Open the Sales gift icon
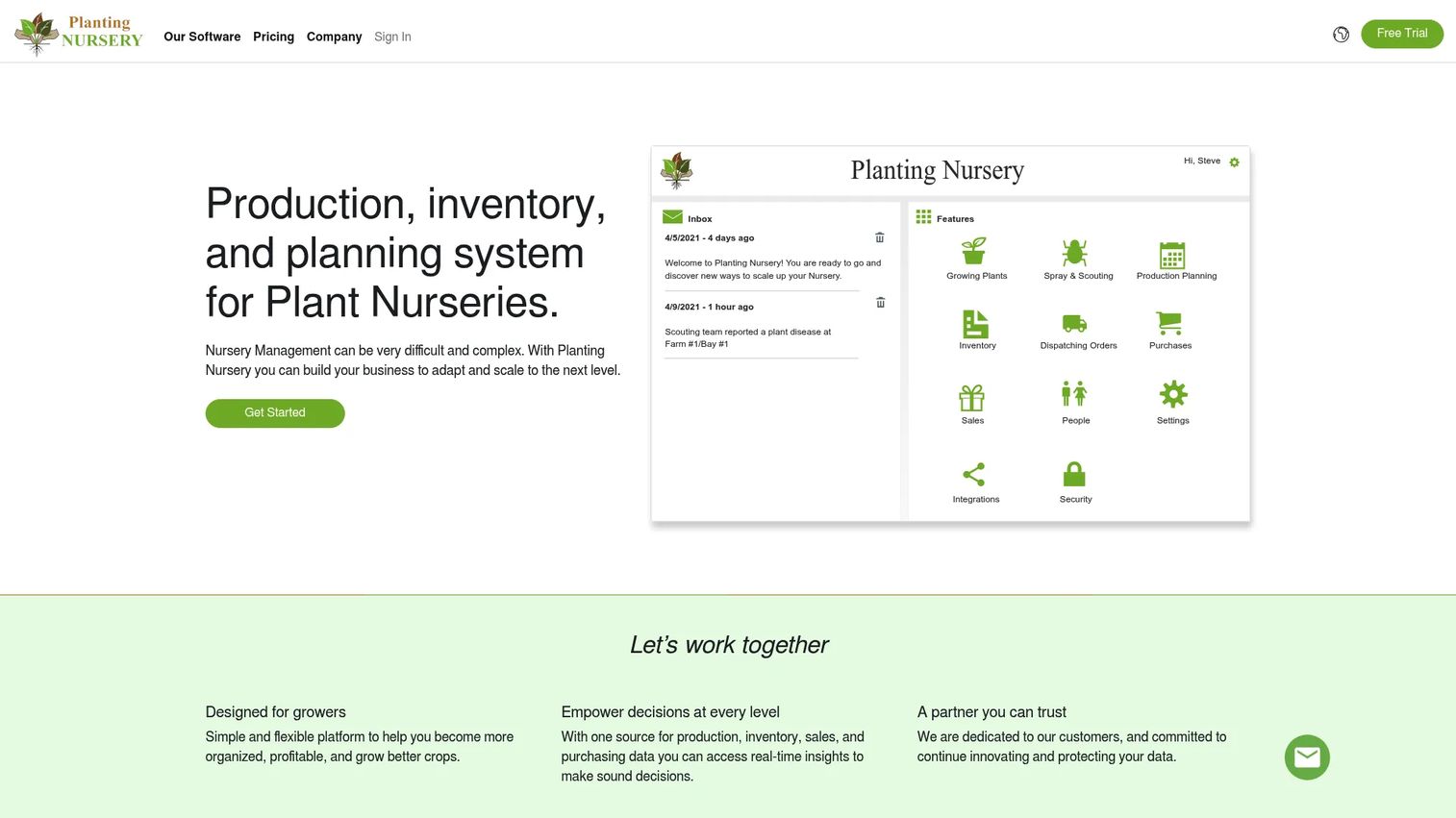Viewport: 1456px width, 818px height. (x=972, y=397)
